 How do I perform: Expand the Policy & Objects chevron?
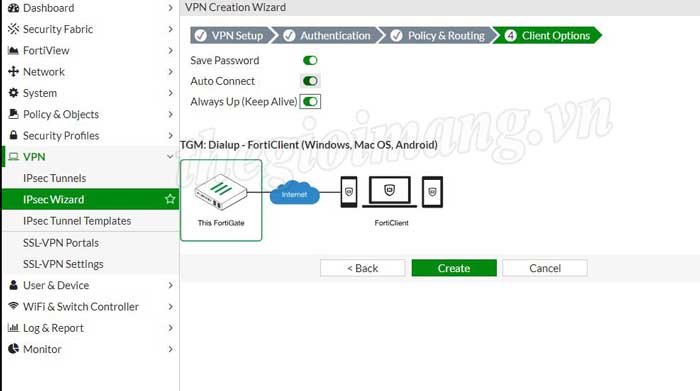point(171,114)
